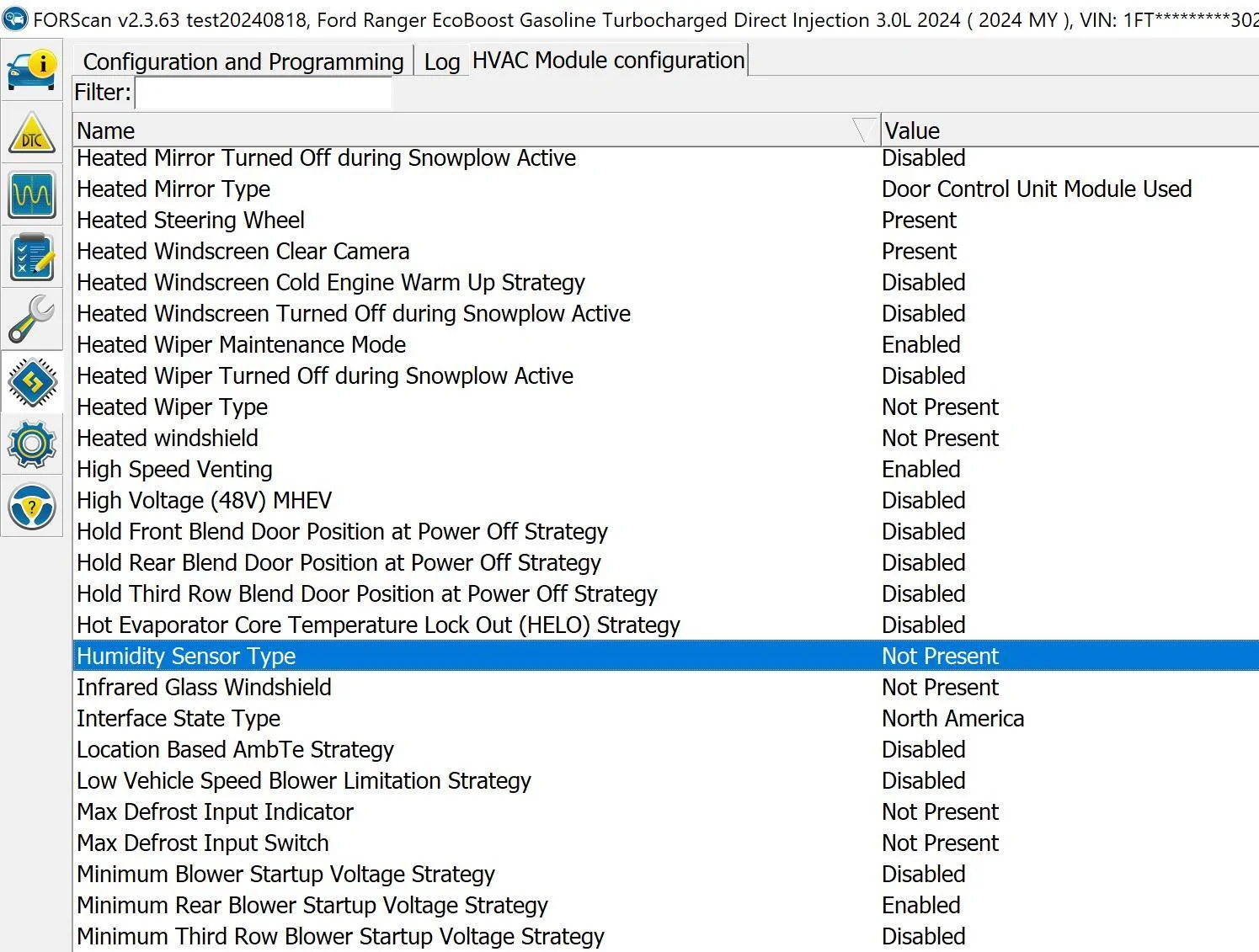The image size is (1259, 952).
Task: Select Heated windshield row
Action: (666, 438)
